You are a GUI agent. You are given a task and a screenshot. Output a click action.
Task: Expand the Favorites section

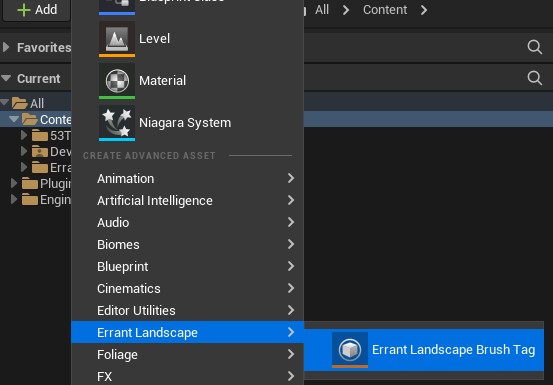click(x=6, y=47)
